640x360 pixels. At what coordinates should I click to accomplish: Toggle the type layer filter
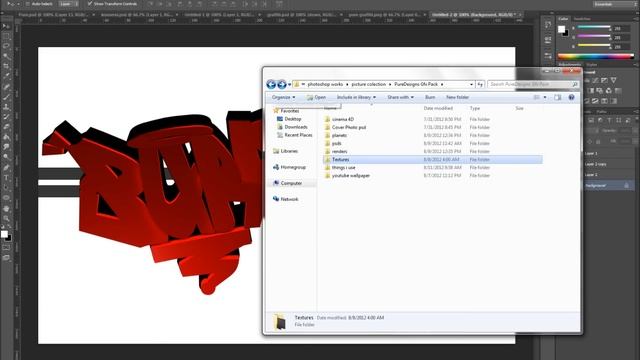click(609, 120)
